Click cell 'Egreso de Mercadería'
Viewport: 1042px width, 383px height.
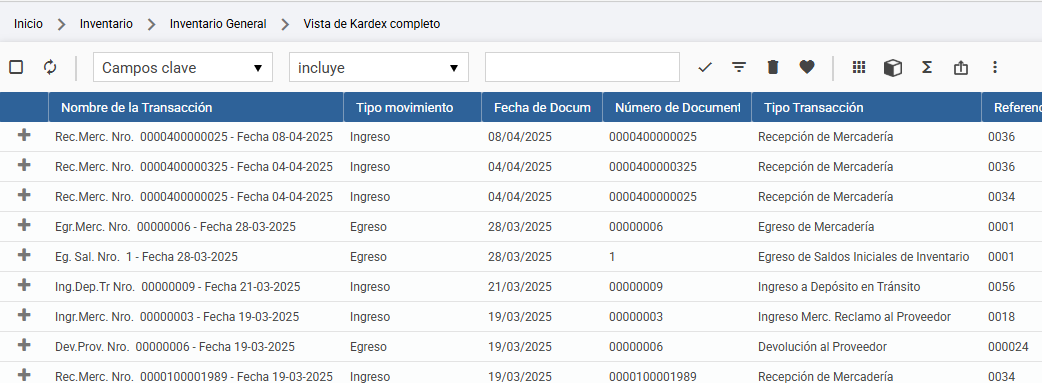click(x=815, y=227)
